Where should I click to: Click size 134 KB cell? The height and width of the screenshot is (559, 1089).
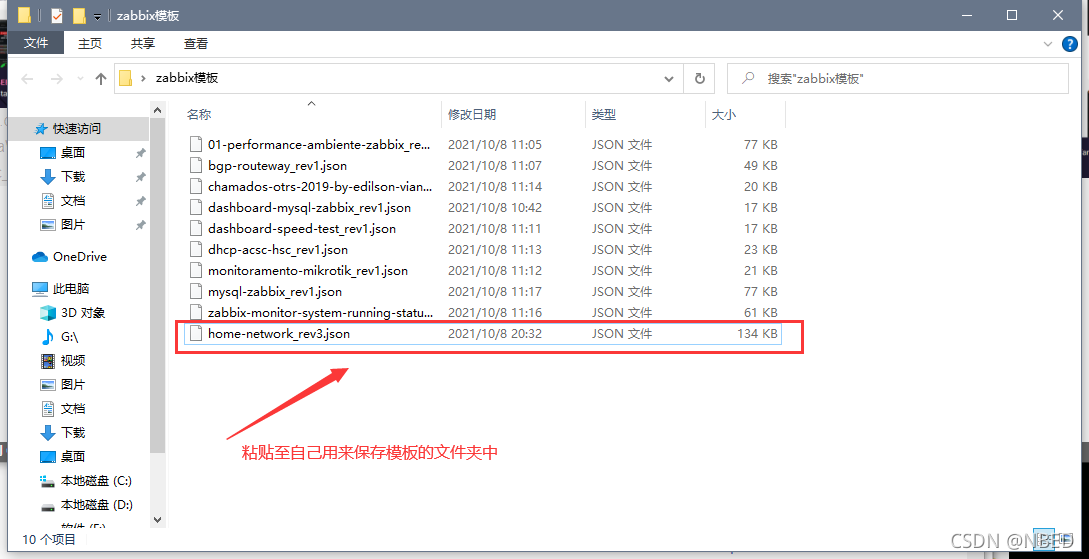757,333
